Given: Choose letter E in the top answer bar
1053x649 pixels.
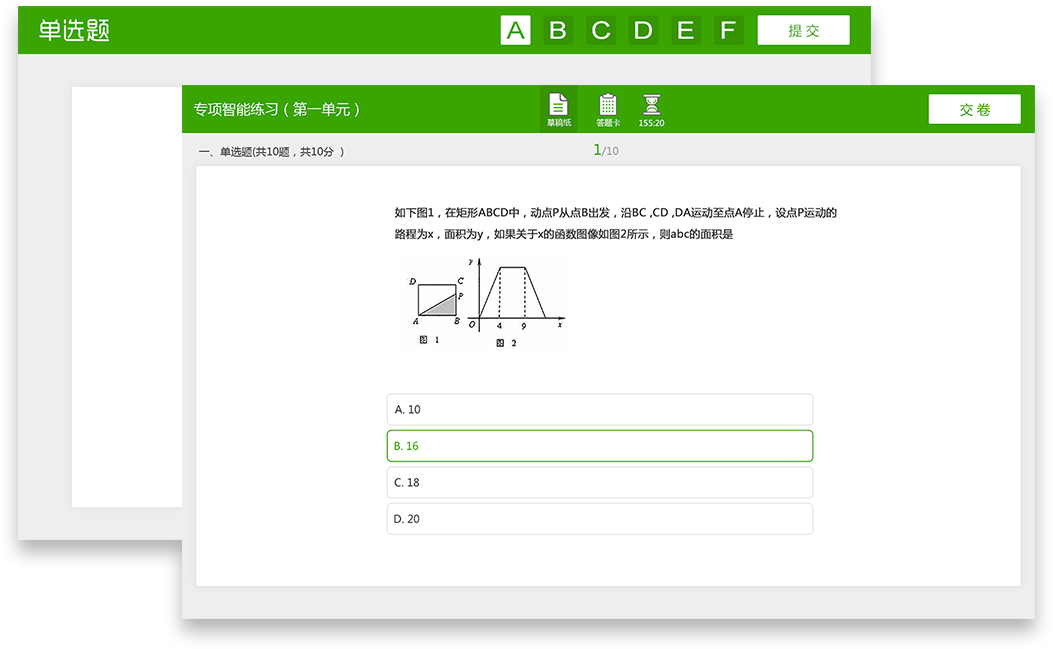Looking at the screenshot, I should pyautogui.click(x=685, y=30).
